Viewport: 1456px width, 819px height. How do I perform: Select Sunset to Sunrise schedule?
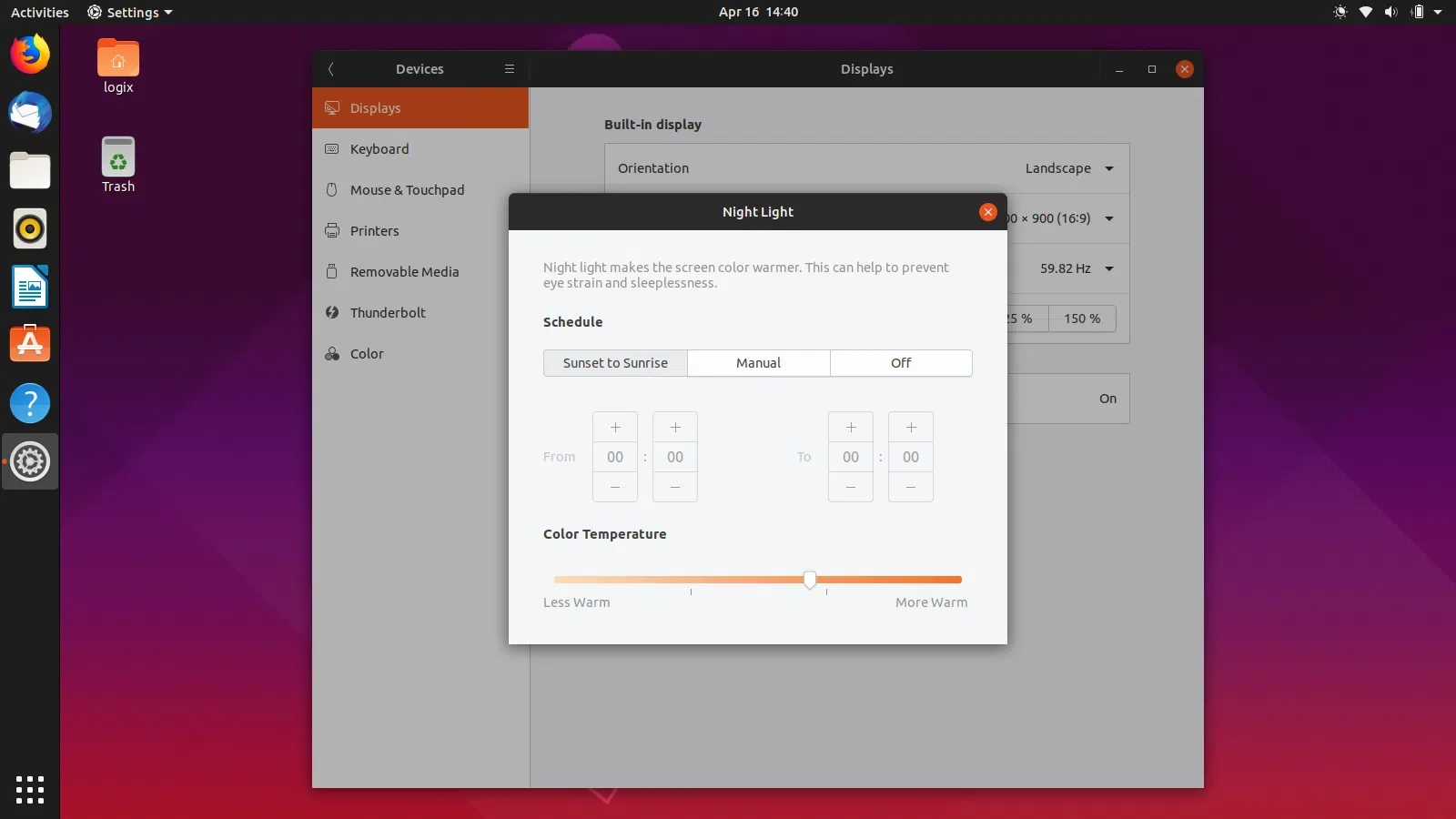615,363
